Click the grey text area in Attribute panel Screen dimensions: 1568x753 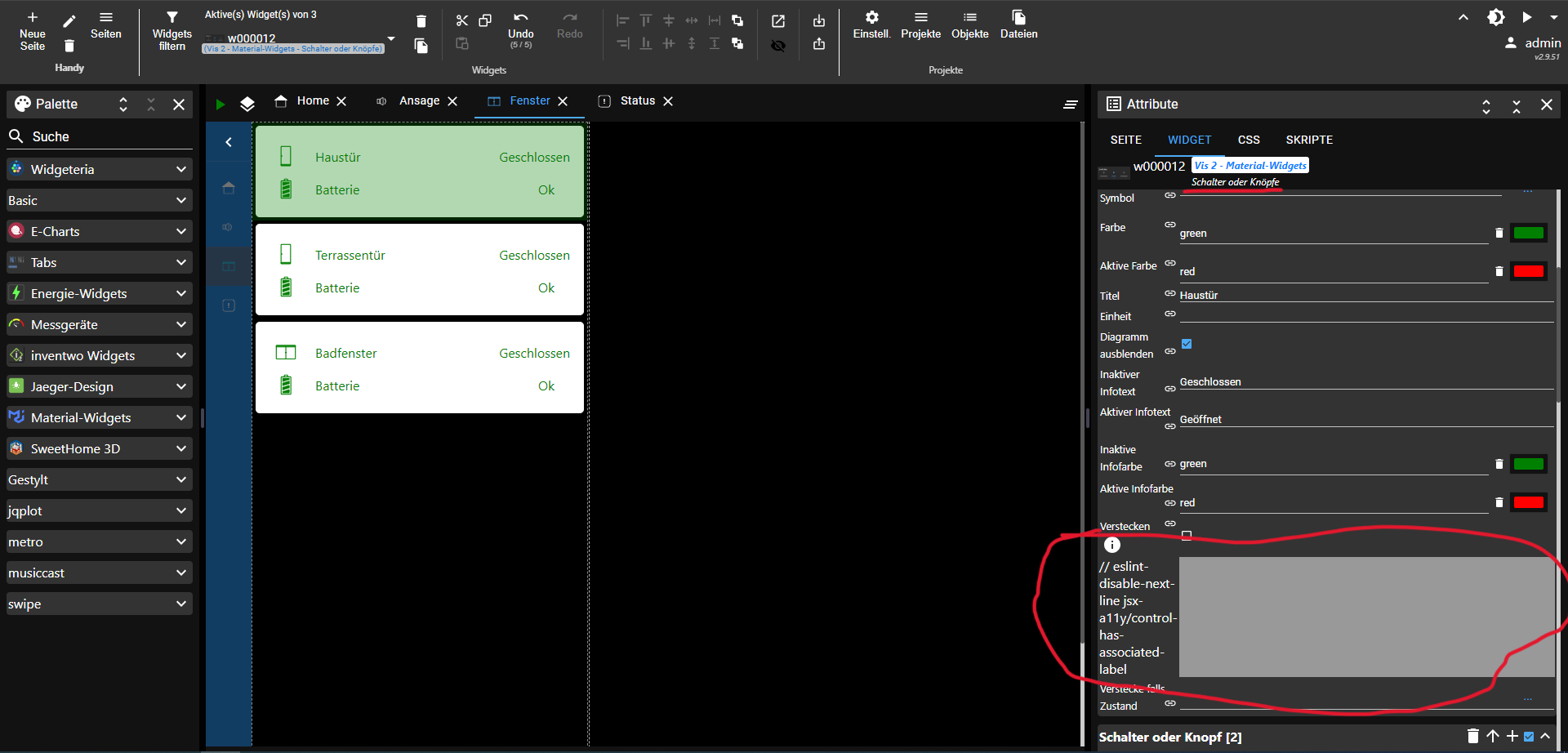click(1366, 617)
